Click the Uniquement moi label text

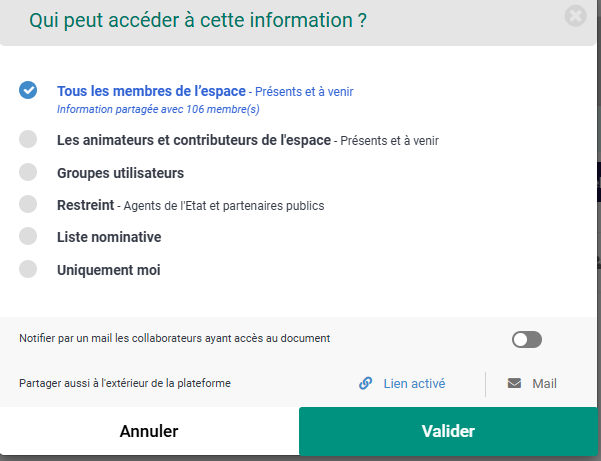[108, 270]
